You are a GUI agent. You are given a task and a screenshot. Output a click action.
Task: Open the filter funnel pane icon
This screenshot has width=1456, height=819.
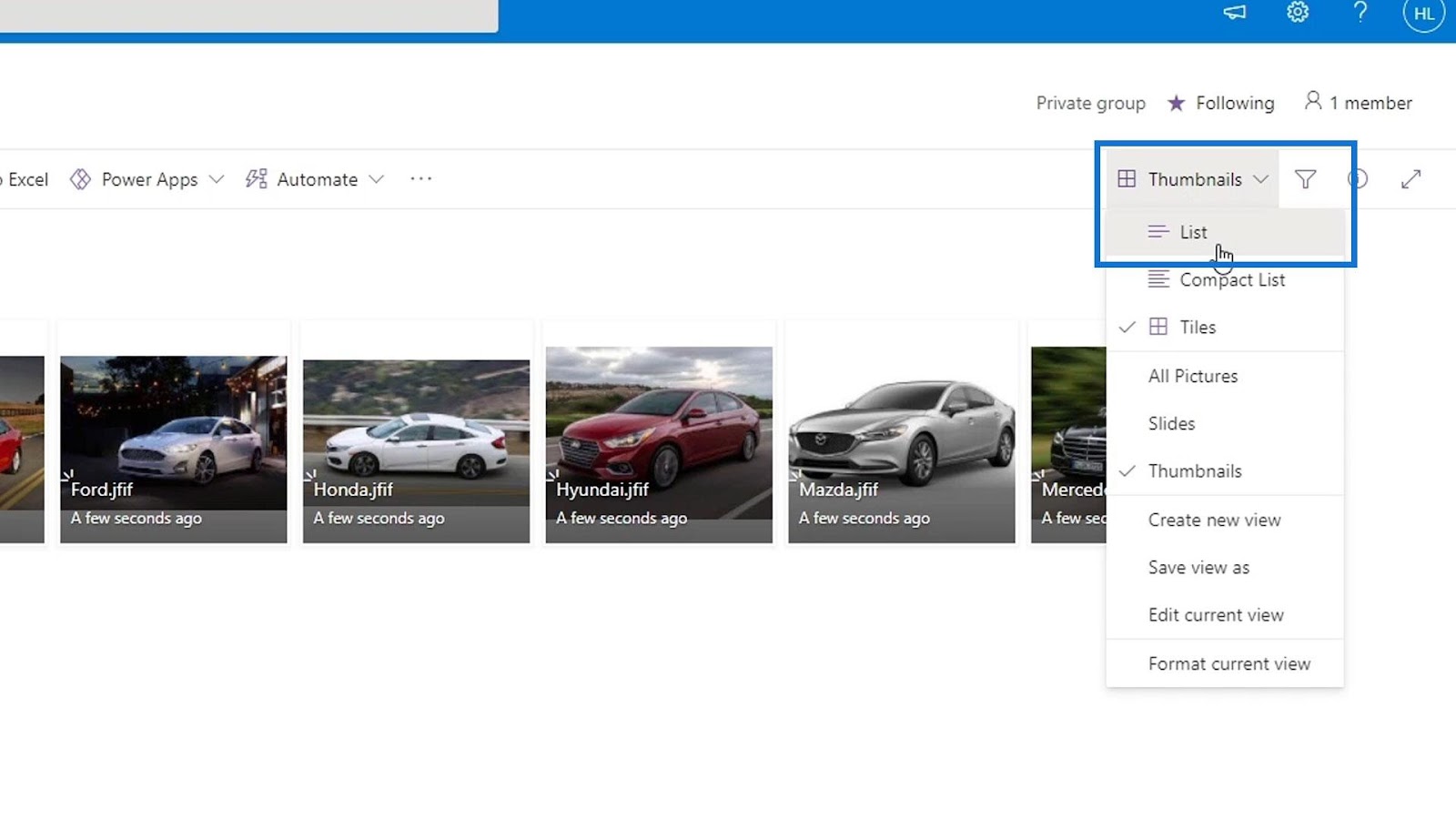pos(1305,179)
